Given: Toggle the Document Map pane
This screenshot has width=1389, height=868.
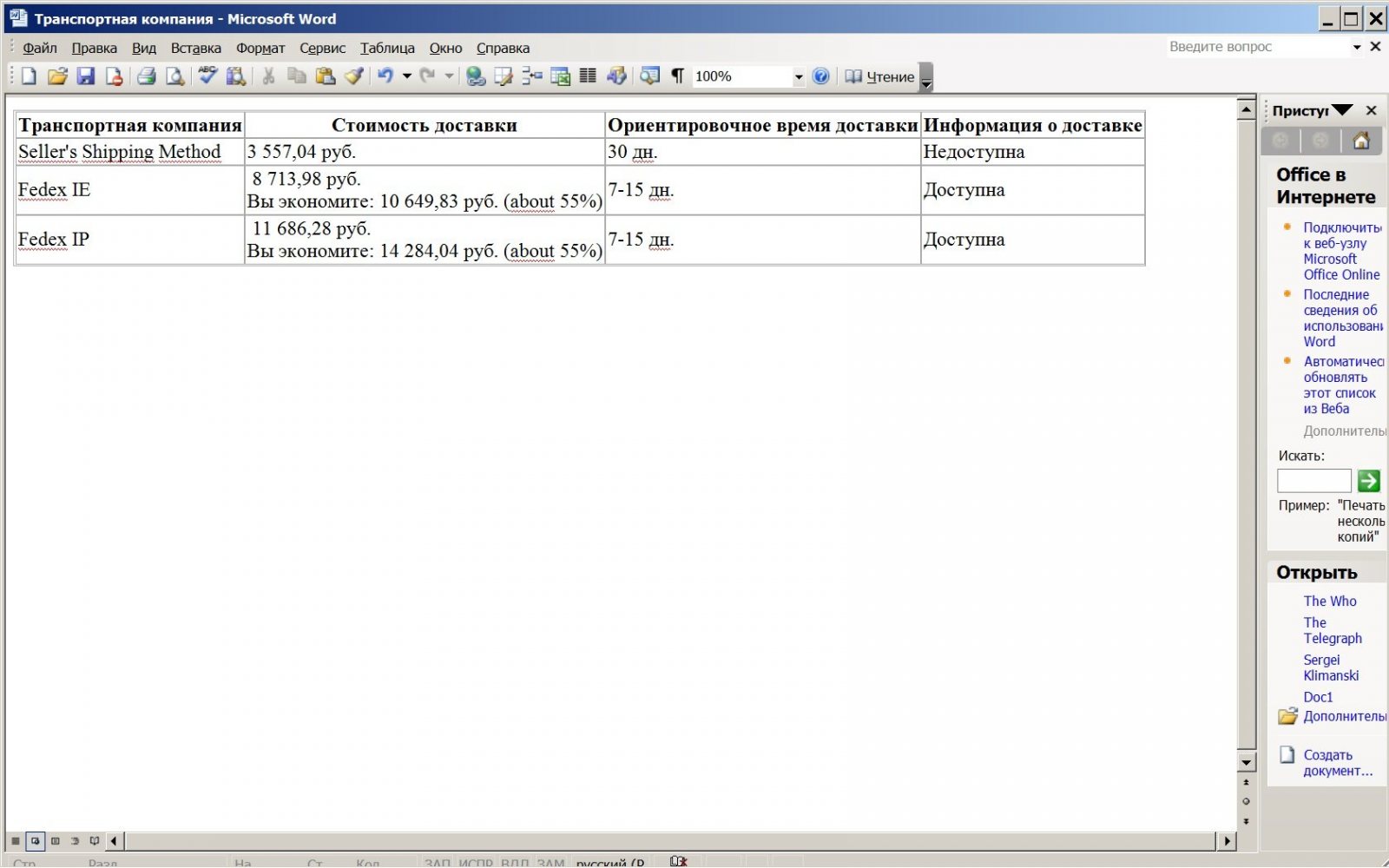Looking at the screenshot, I should pos(649,76).
